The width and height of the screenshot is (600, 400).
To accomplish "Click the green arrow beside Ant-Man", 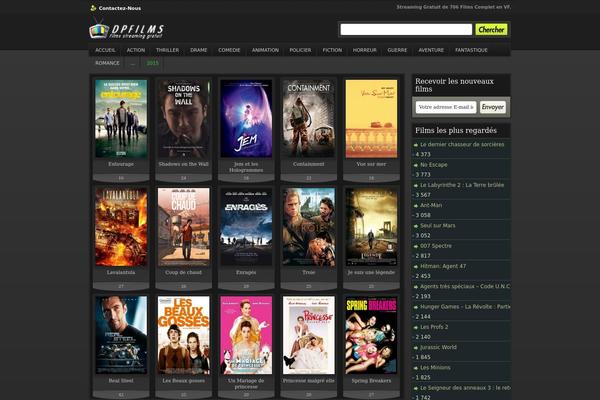I will click(x=416, y=206).
